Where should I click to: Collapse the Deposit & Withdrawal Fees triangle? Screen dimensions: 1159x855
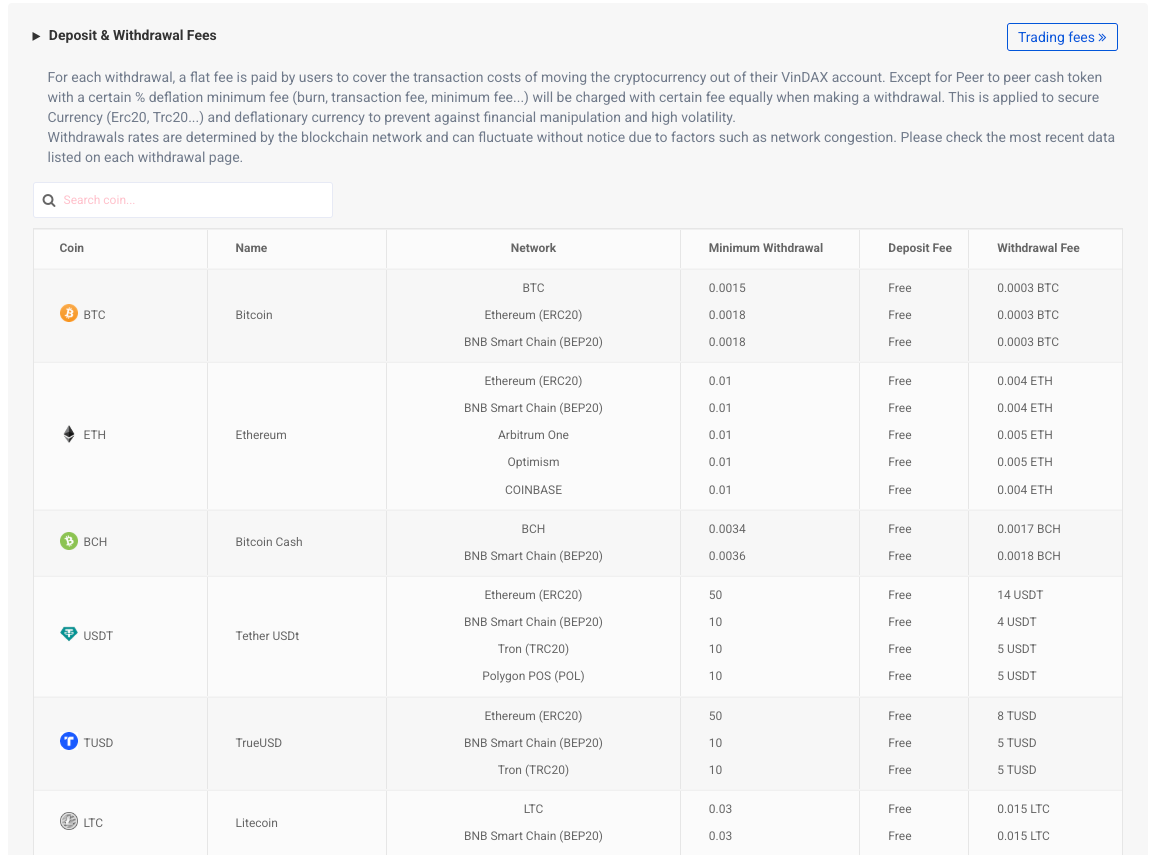pyautogui.click(x=36, y=36)
